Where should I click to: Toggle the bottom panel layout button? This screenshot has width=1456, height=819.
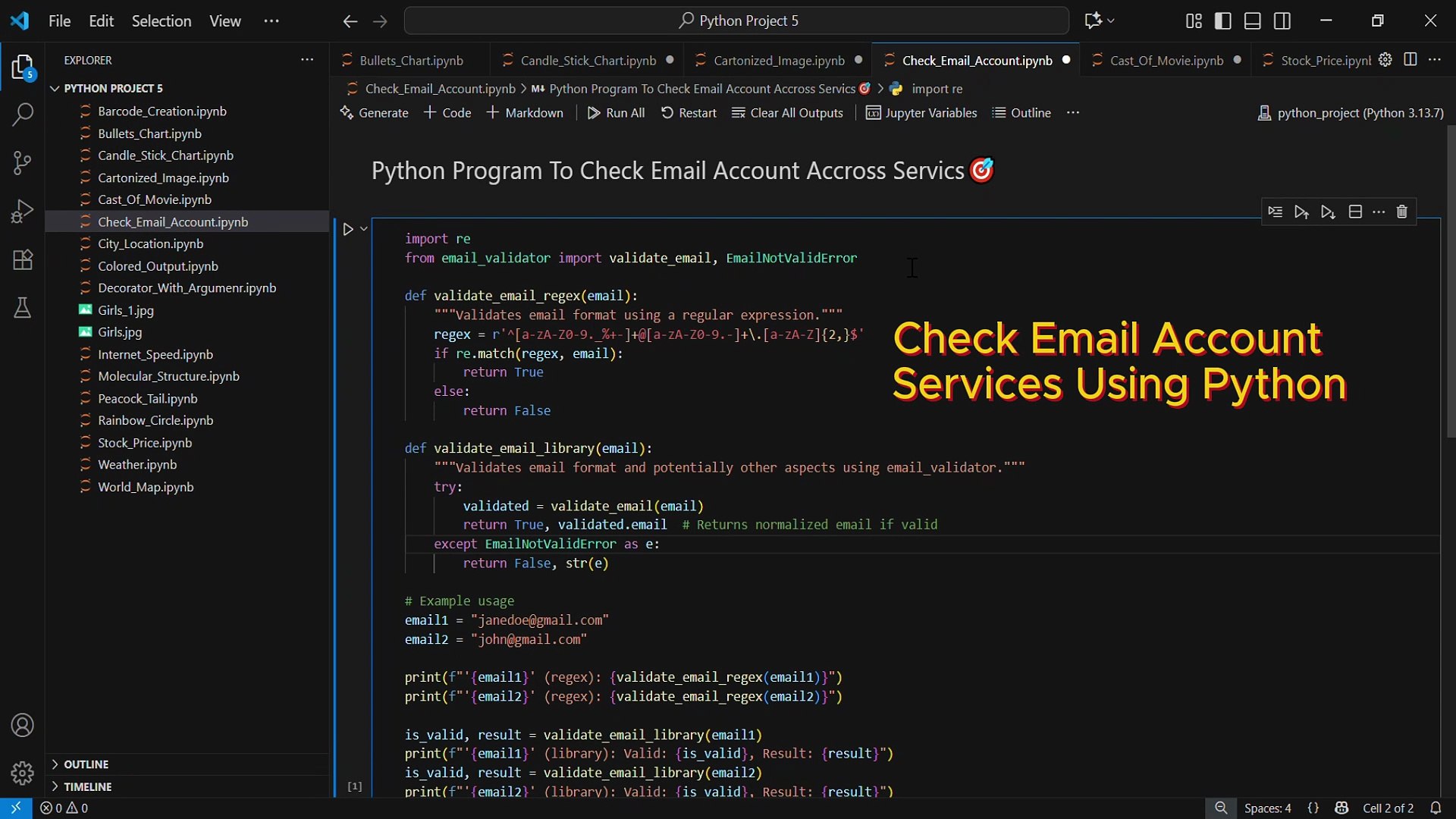coord(1252,20)
